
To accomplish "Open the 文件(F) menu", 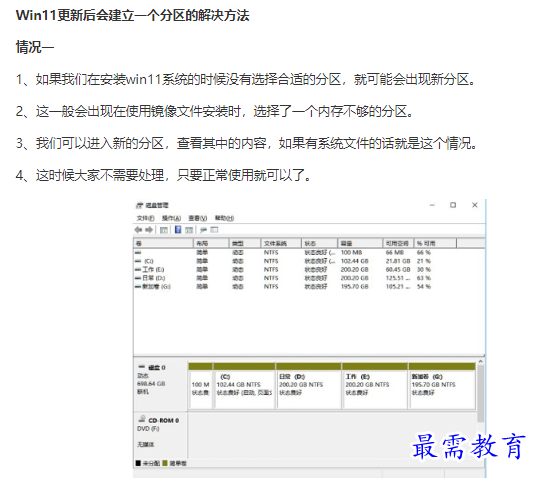I will tap(145, 218).
